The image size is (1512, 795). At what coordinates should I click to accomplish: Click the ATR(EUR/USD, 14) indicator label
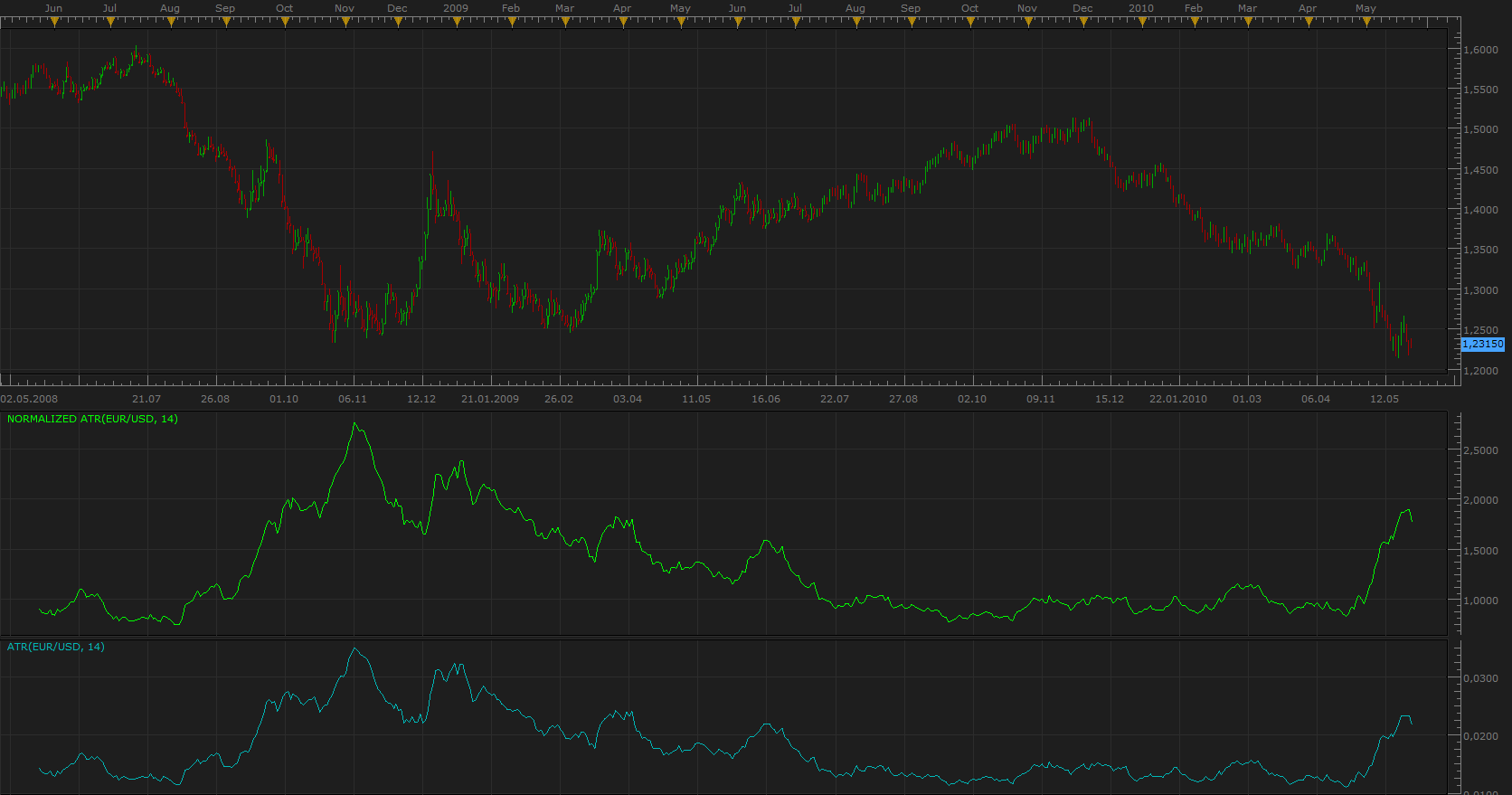point(56,647)
